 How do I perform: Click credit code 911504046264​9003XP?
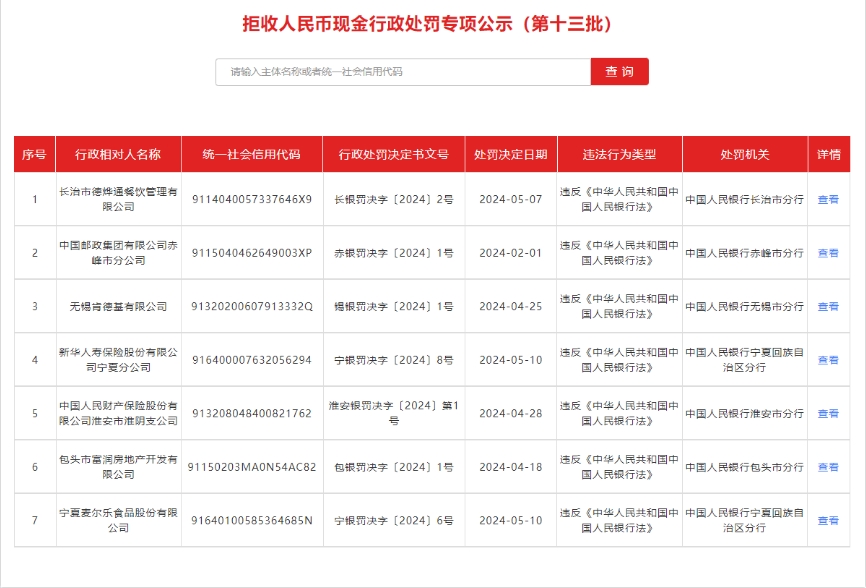click(252, 253)
